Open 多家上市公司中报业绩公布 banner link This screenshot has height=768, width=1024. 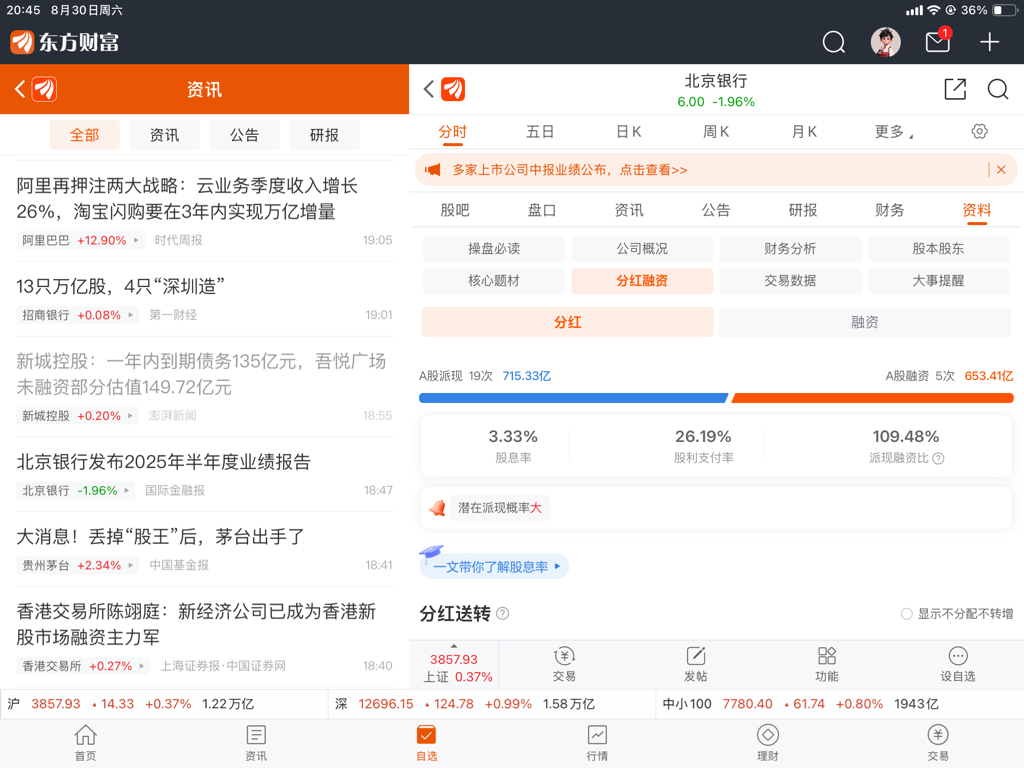tap(569, 170)
